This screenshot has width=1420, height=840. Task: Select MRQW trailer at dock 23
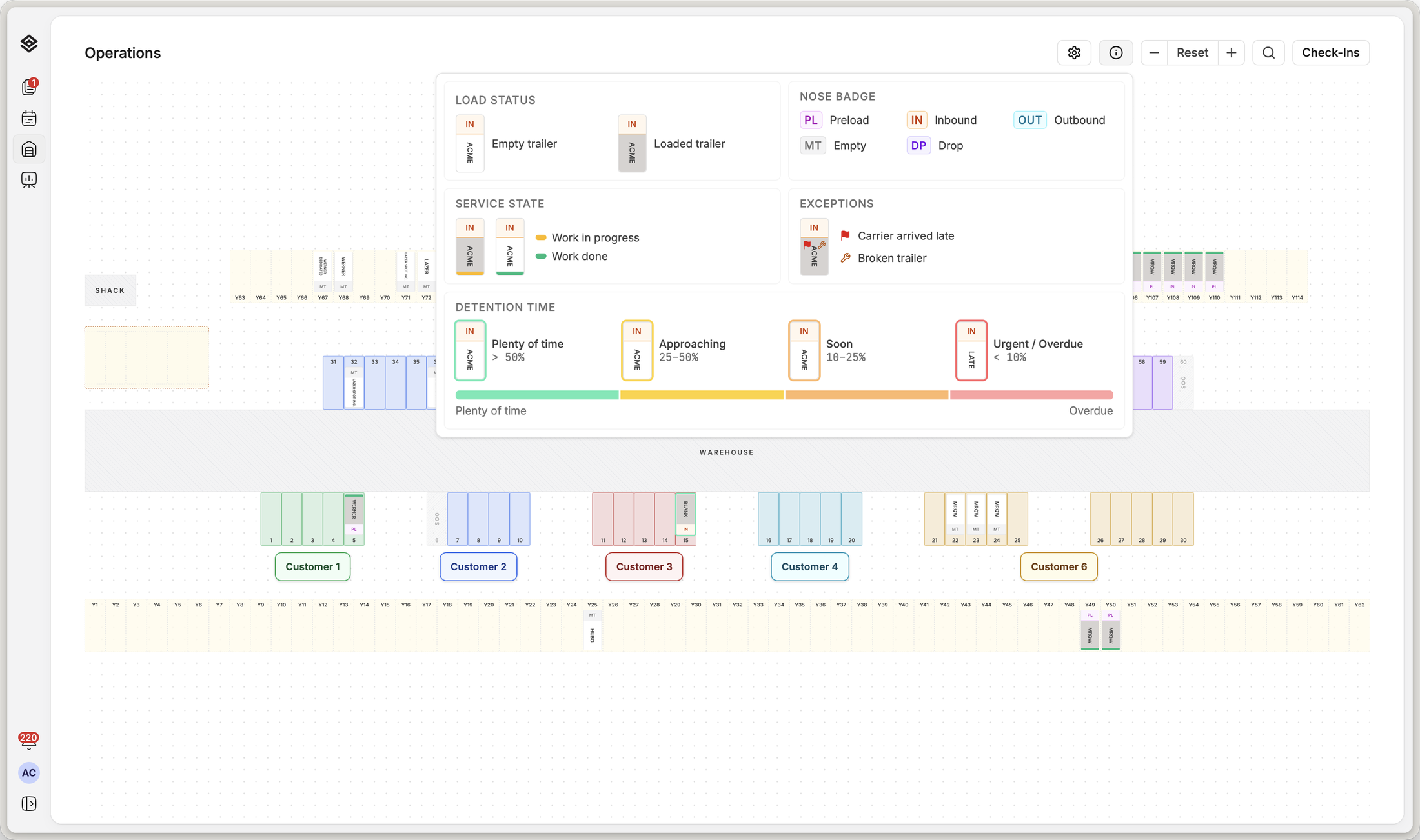[976, 514]
